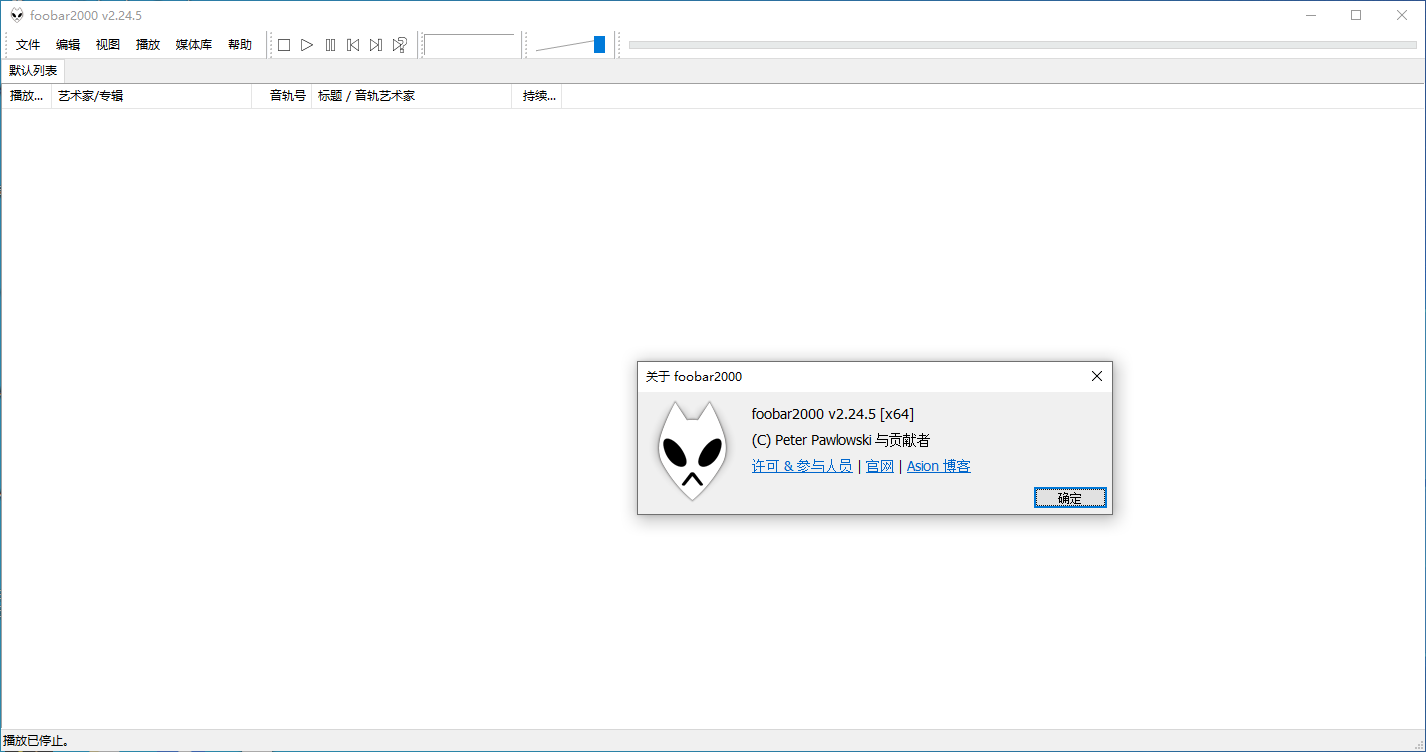Viewport: 1426px width, 752px height.
Task: Click the toolbar visualization display box
Action: coord(470,45)
